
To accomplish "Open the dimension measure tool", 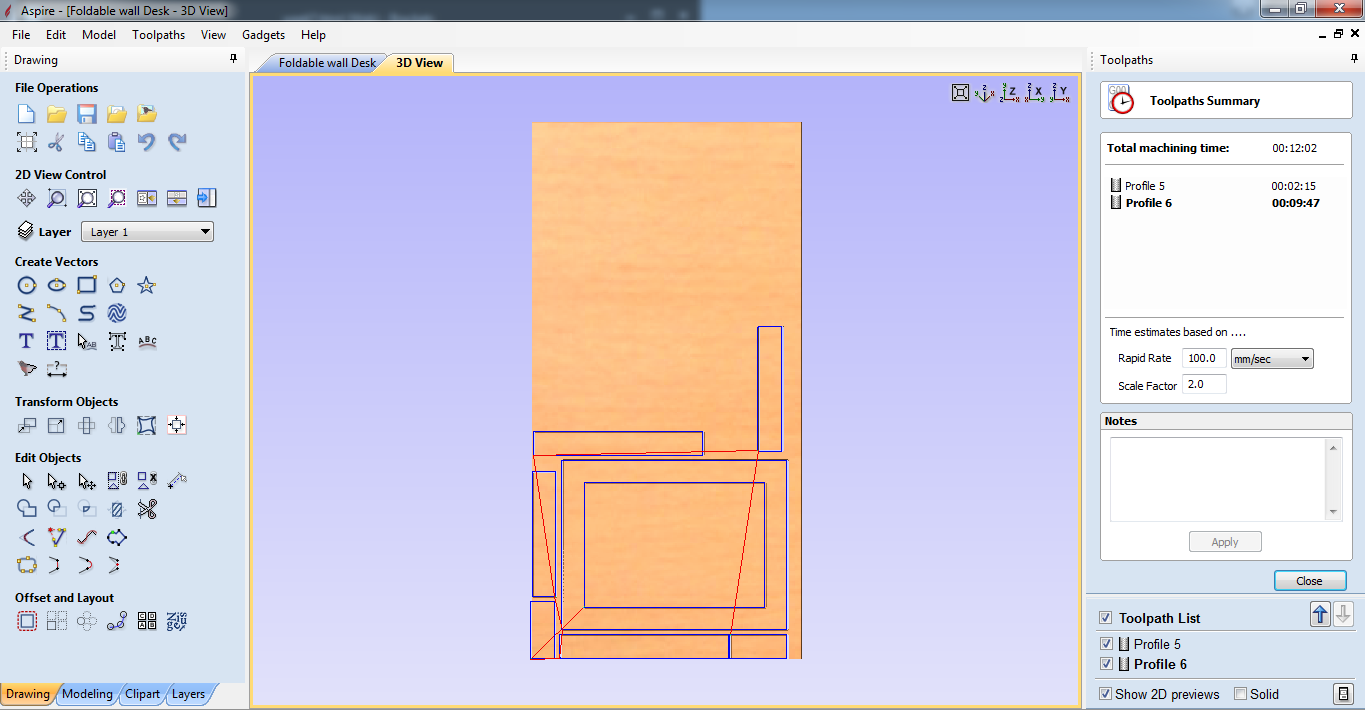I will pyautogui.click(x=57, y=369).
